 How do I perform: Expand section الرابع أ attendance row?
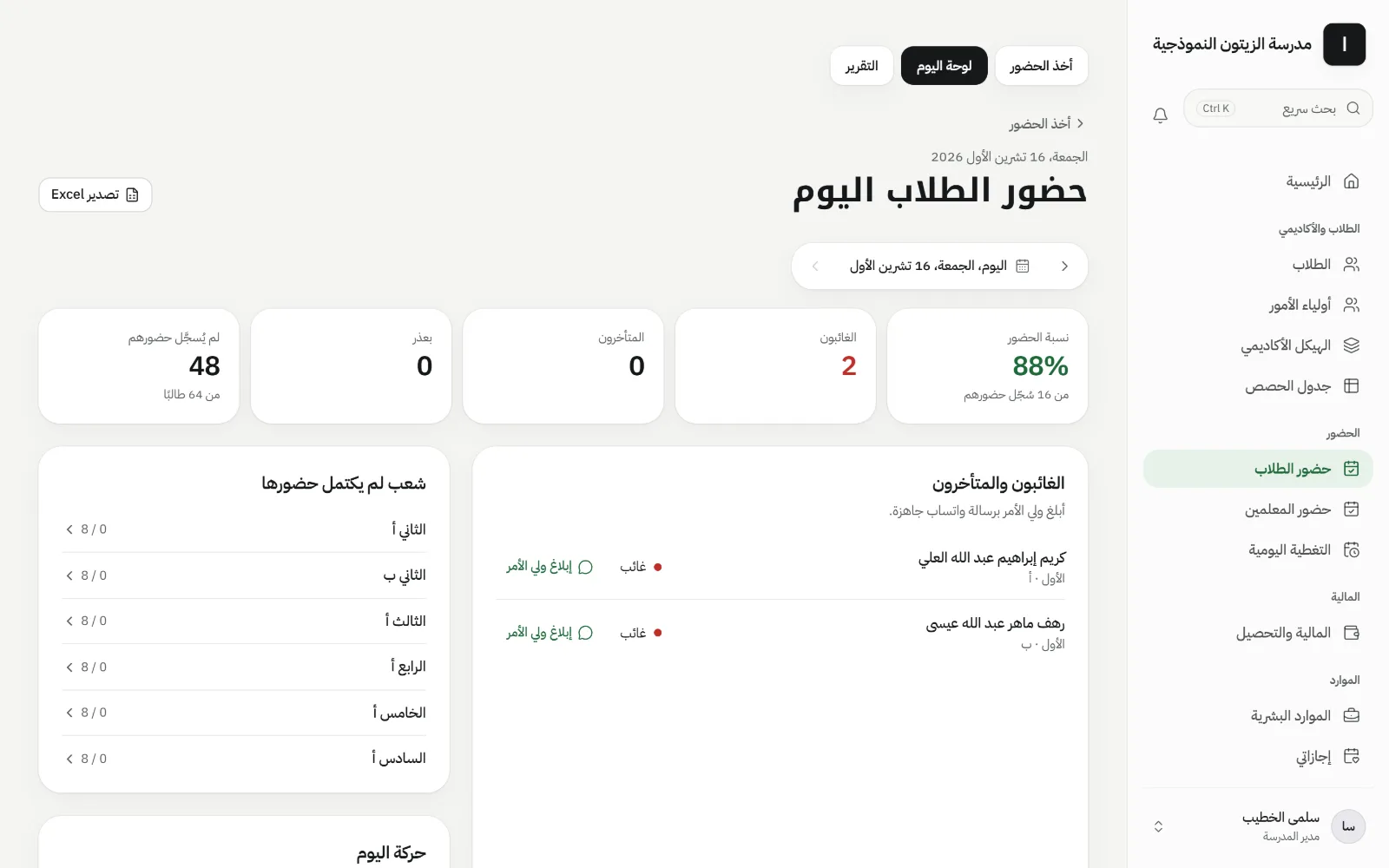[244, 667]
